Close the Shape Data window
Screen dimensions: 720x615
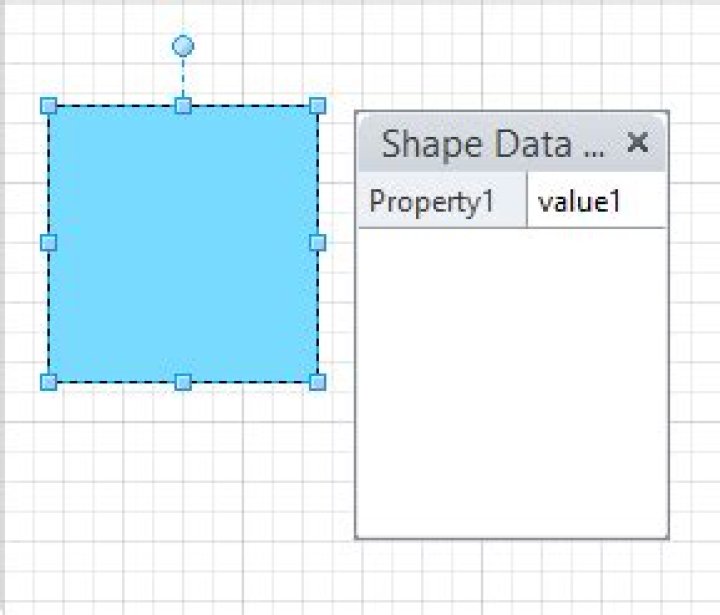[x=638, y=142]
